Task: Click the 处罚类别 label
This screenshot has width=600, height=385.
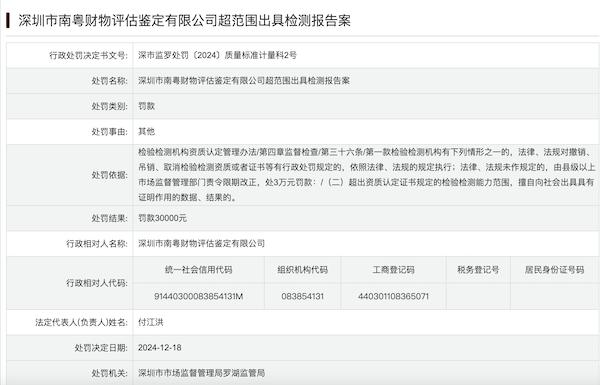Action: click(x=109, y=106)
